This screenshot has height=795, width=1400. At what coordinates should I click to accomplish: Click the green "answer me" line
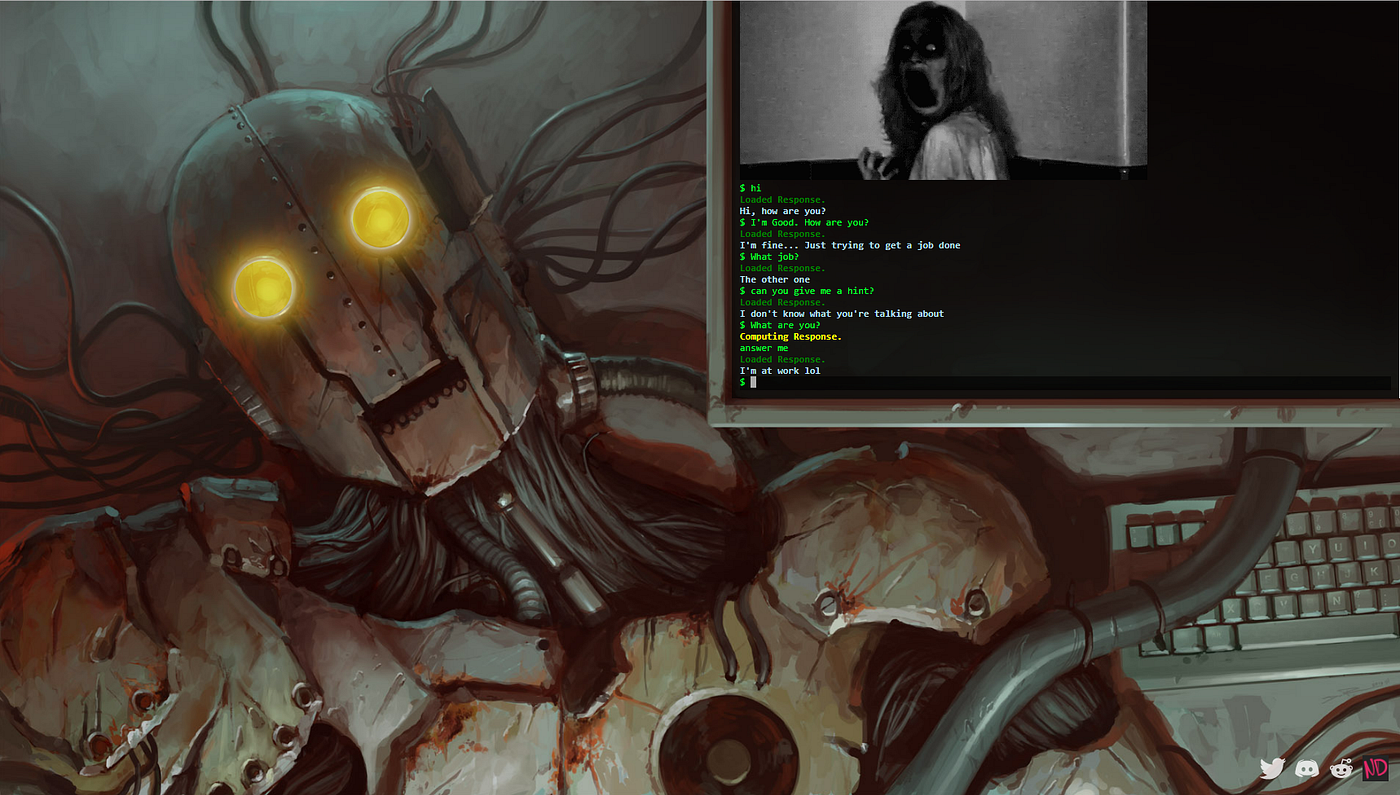coord(763,348)
